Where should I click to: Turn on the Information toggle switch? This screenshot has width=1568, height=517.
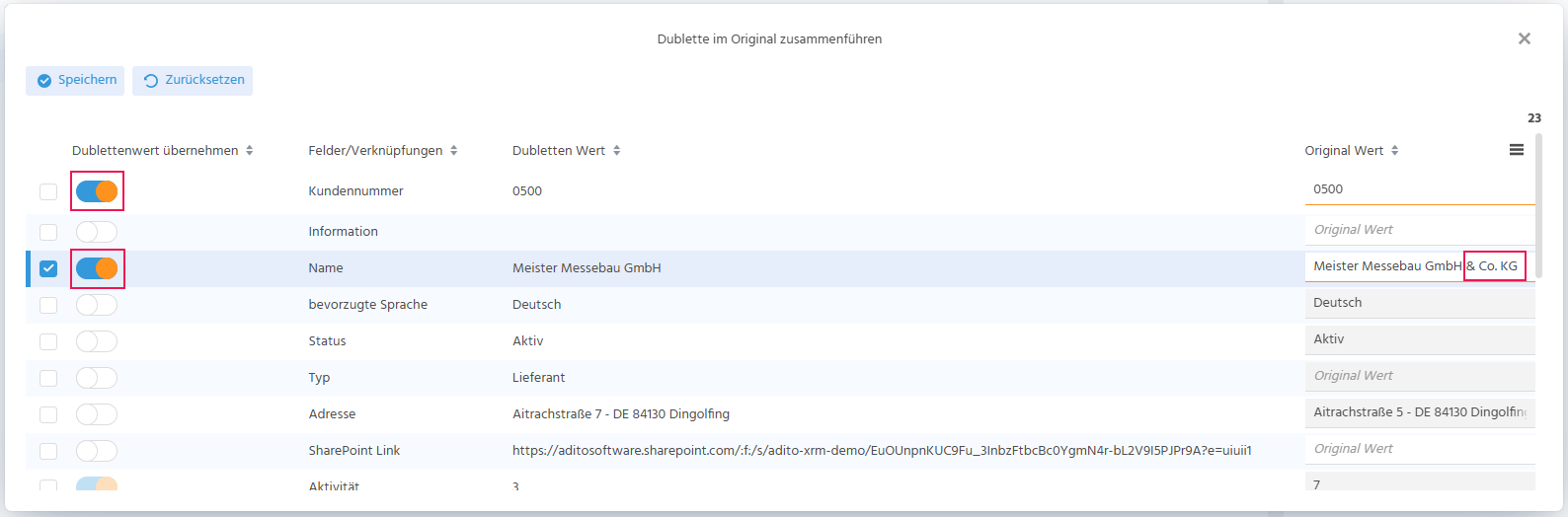coord(97,232)
